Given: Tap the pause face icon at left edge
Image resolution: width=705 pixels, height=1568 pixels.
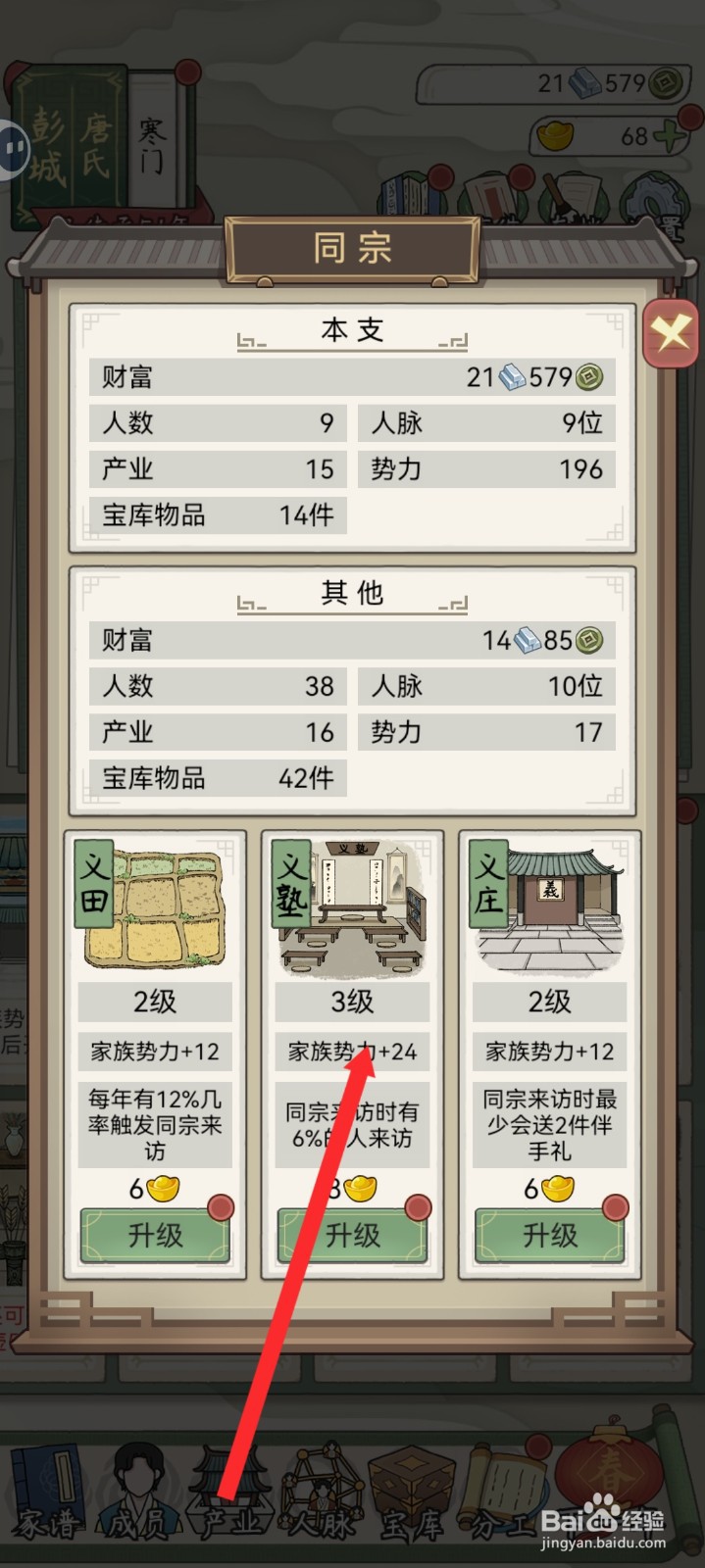Looking at the screenshot, I should pyautogui.click(x=14, y=149).
